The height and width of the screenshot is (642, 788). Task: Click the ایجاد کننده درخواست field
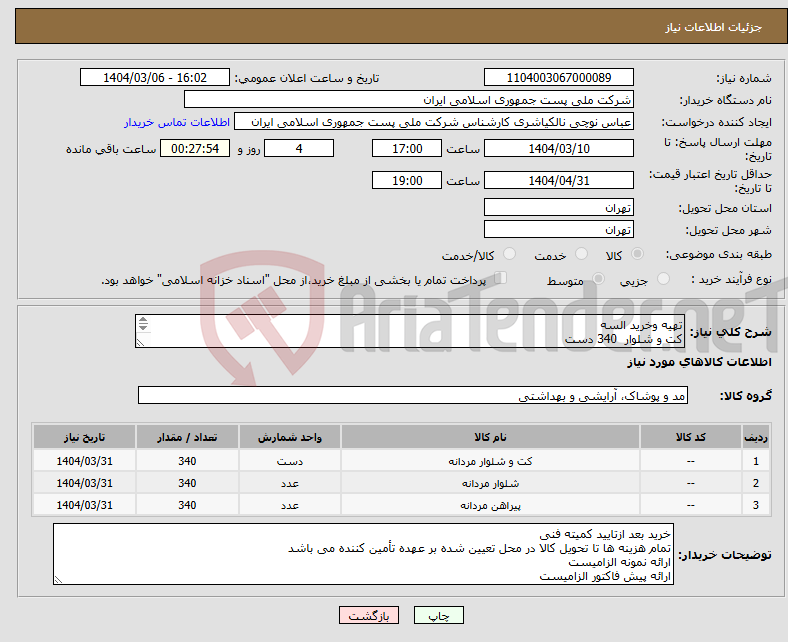pyautogui.click(x=434, y=122)
